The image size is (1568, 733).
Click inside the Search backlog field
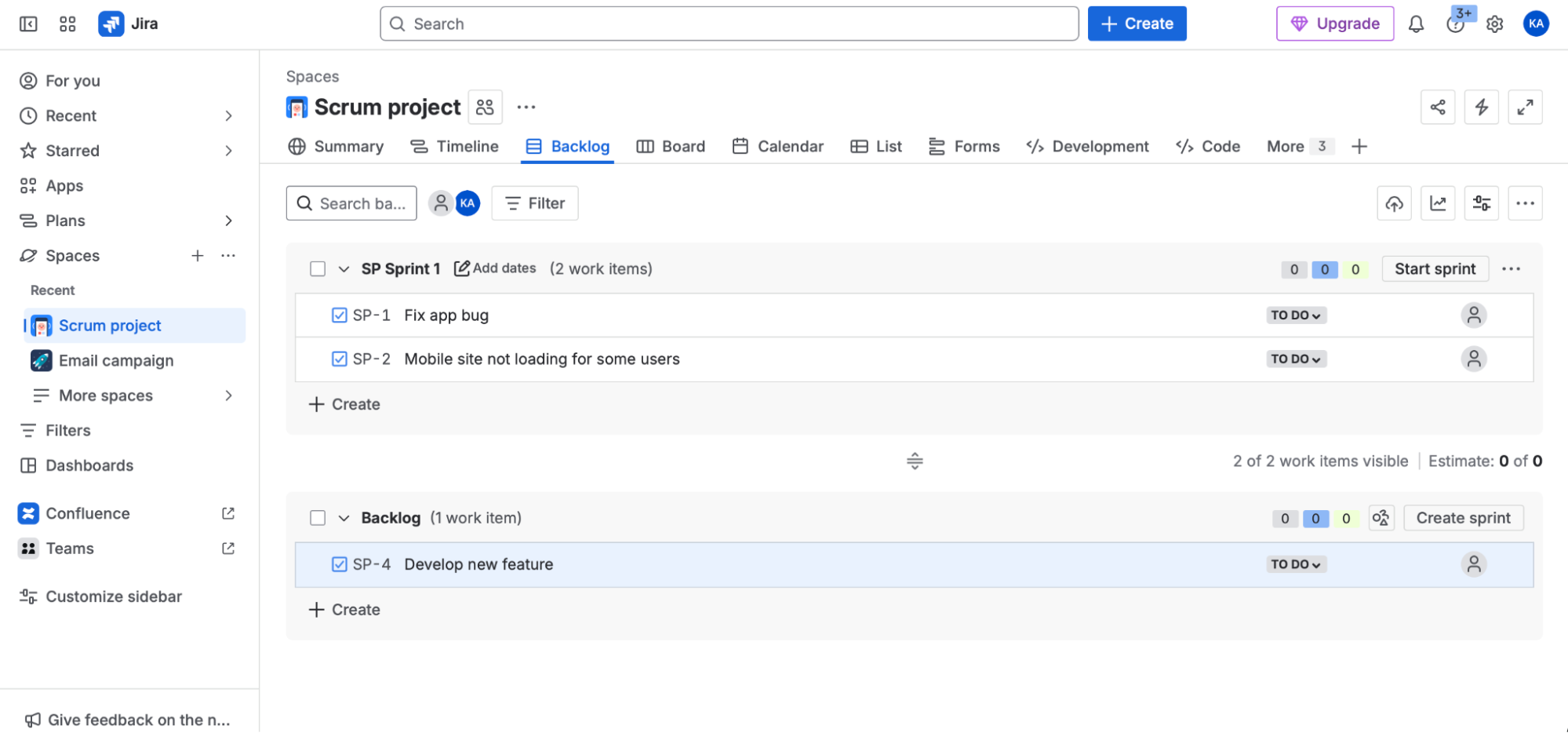[x=351, y=202]
